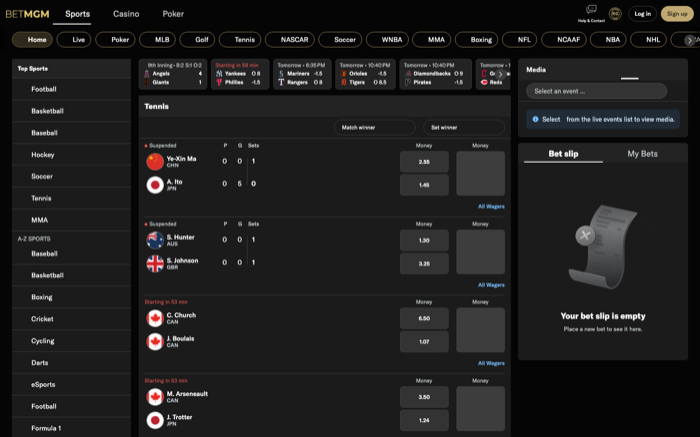Click the Canada flag next to M. Arseneault

pos(155,397)
